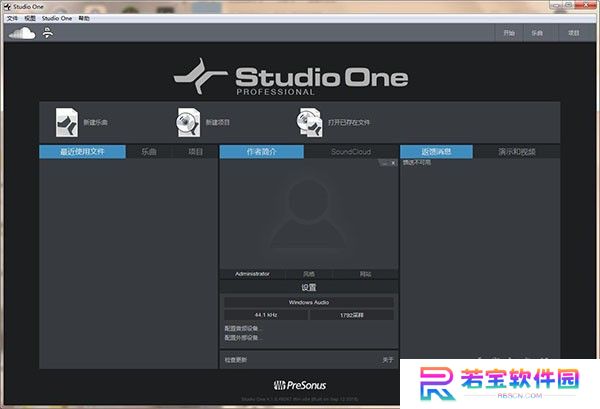
Task: Open the 44.1 kHz sample rate dropdown
Action: (x=266, y=315)
